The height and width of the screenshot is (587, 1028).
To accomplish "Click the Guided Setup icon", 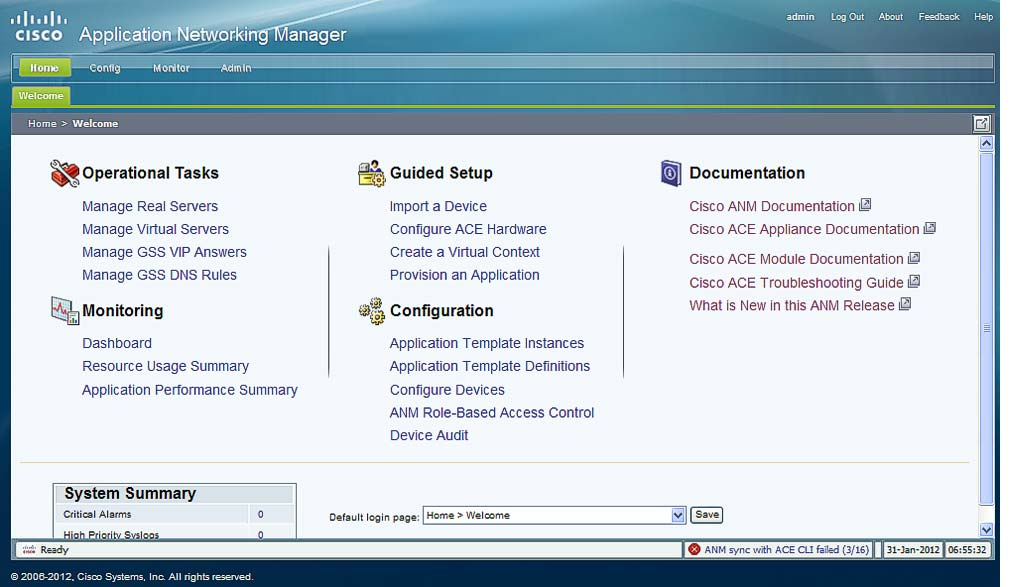I will click(x=371, y=173).
